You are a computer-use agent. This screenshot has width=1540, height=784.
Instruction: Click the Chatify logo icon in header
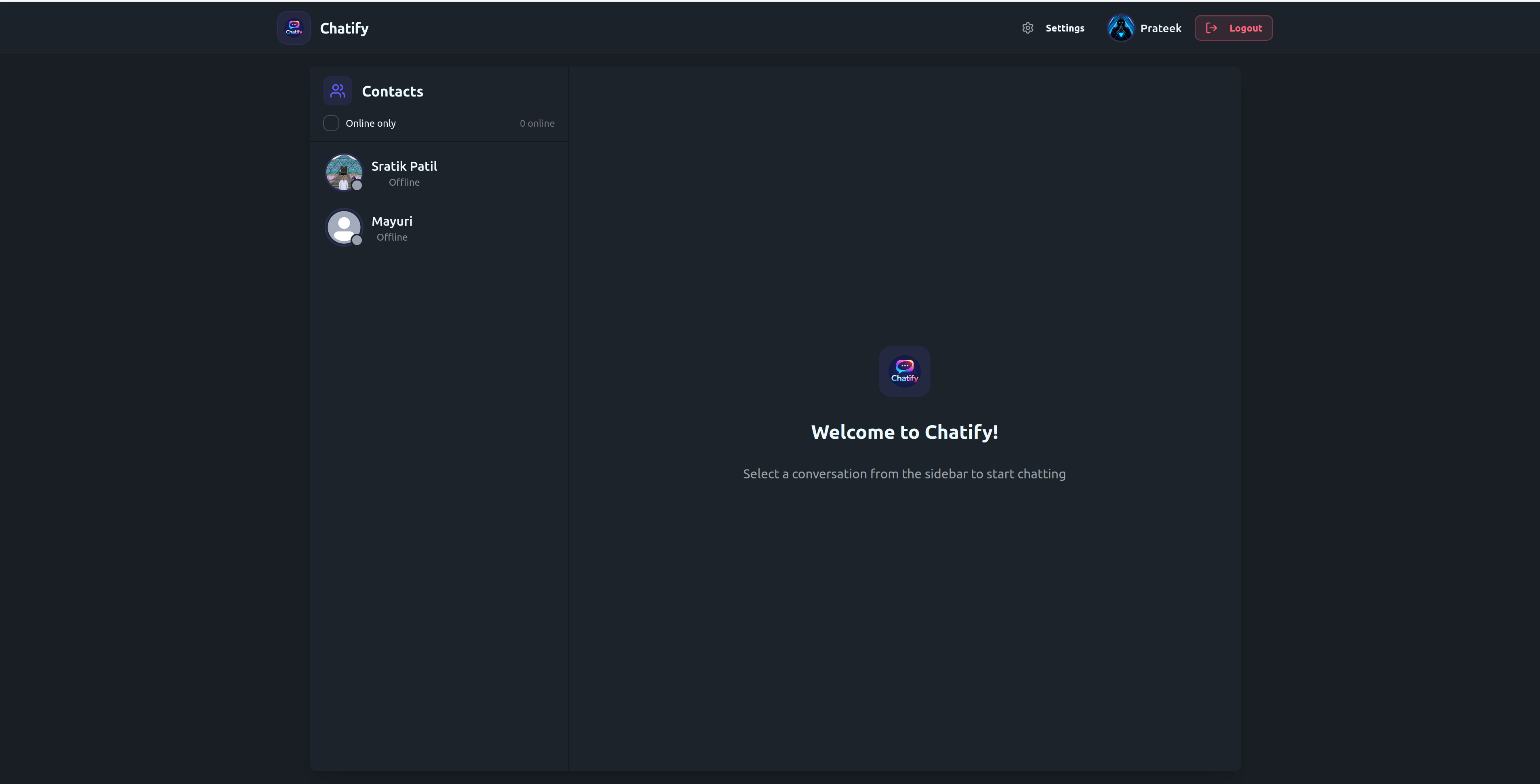pos(294,27)
